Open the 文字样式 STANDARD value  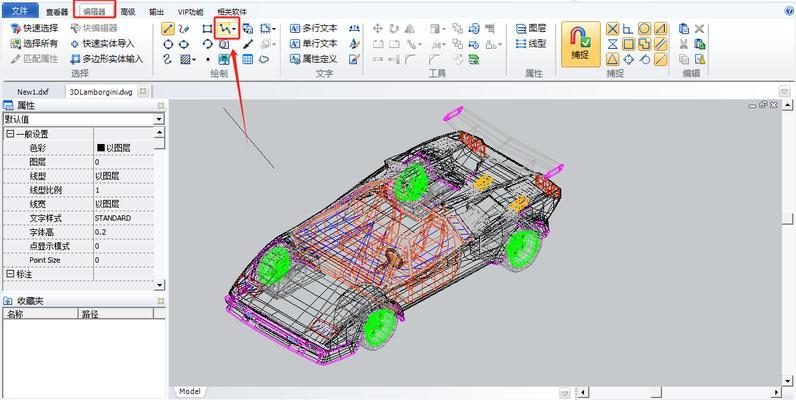(x=124, y=218)
